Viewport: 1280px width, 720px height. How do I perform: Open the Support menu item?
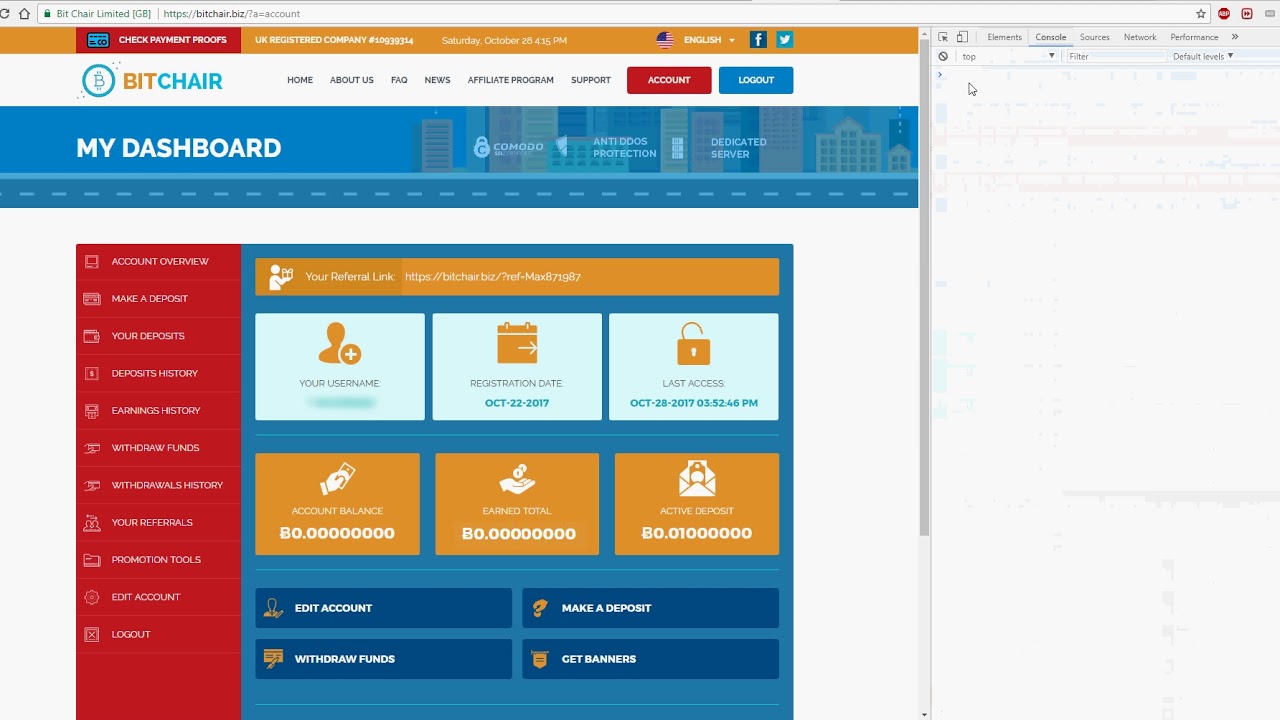(591, 80)
